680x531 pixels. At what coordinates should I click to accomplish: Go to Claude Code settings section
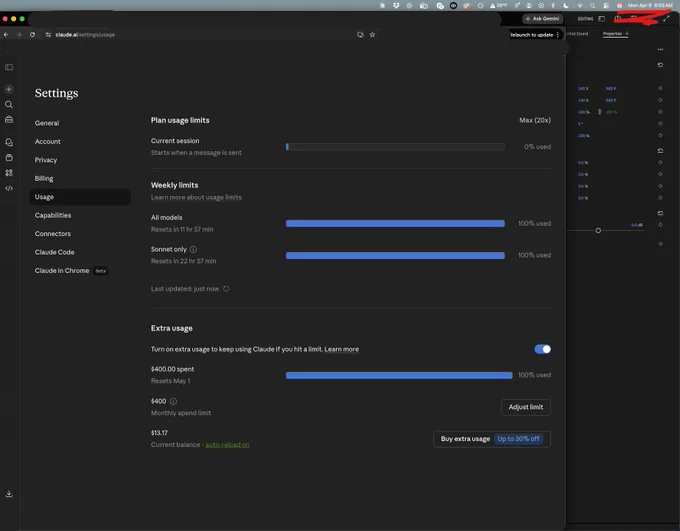(55, 252)
